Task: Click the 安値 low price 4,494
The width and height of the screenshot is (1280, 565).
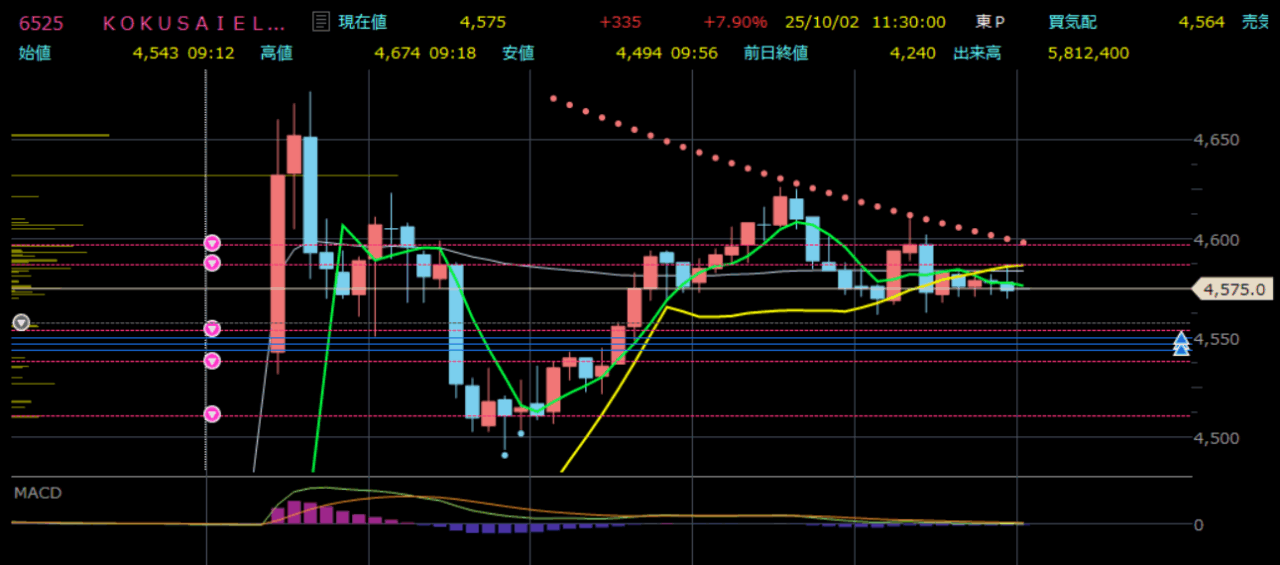Action: [x=639, y=53]
